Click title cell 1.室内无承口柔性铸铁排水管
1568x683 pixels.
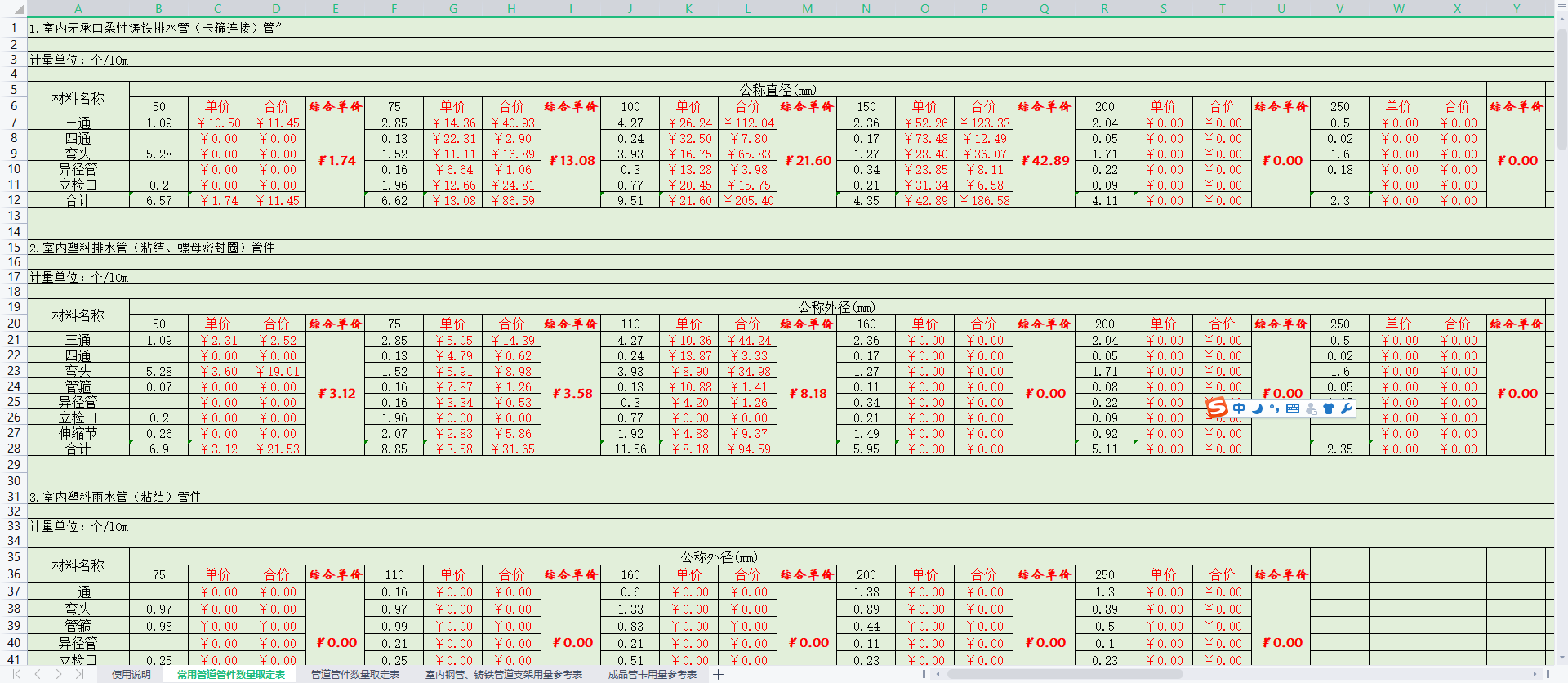pos(158,28)
